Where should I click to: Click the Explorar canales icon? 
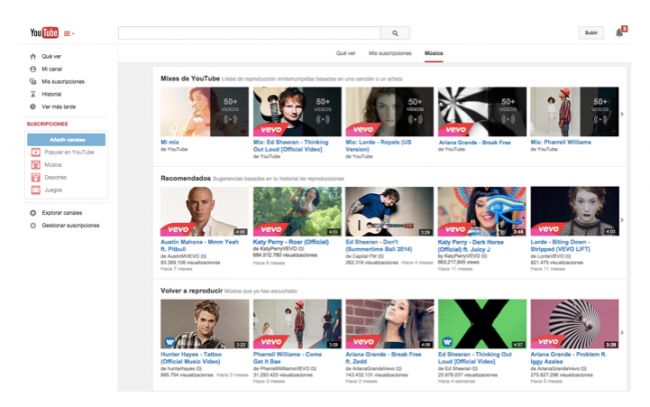[33, 213]
